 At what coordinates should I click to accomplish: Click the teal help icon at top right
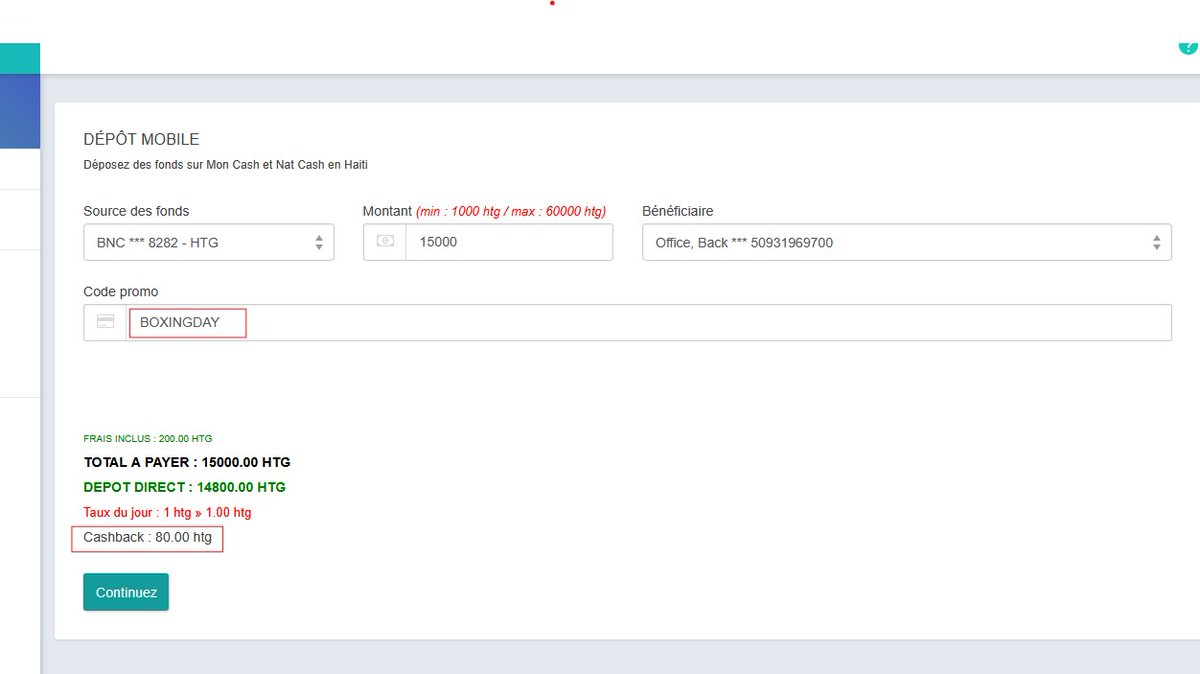point(1188,47)
